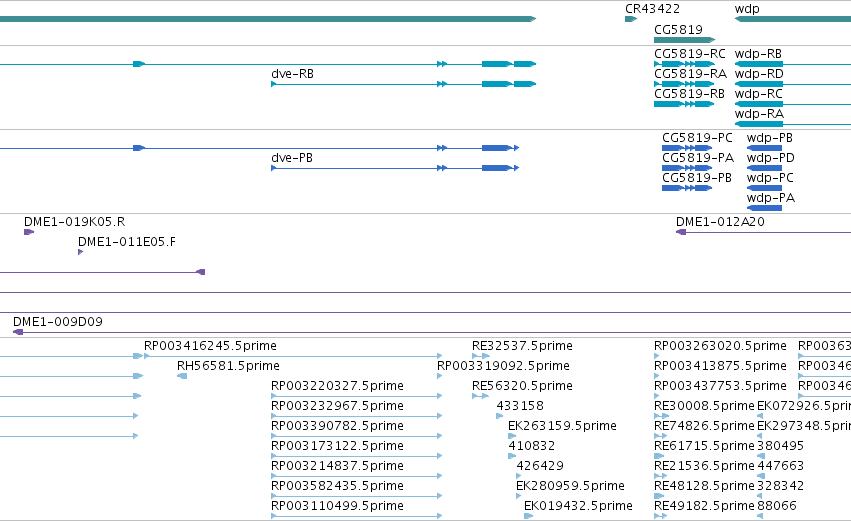
Task: Select feature 433158
Action: point(520,406)
